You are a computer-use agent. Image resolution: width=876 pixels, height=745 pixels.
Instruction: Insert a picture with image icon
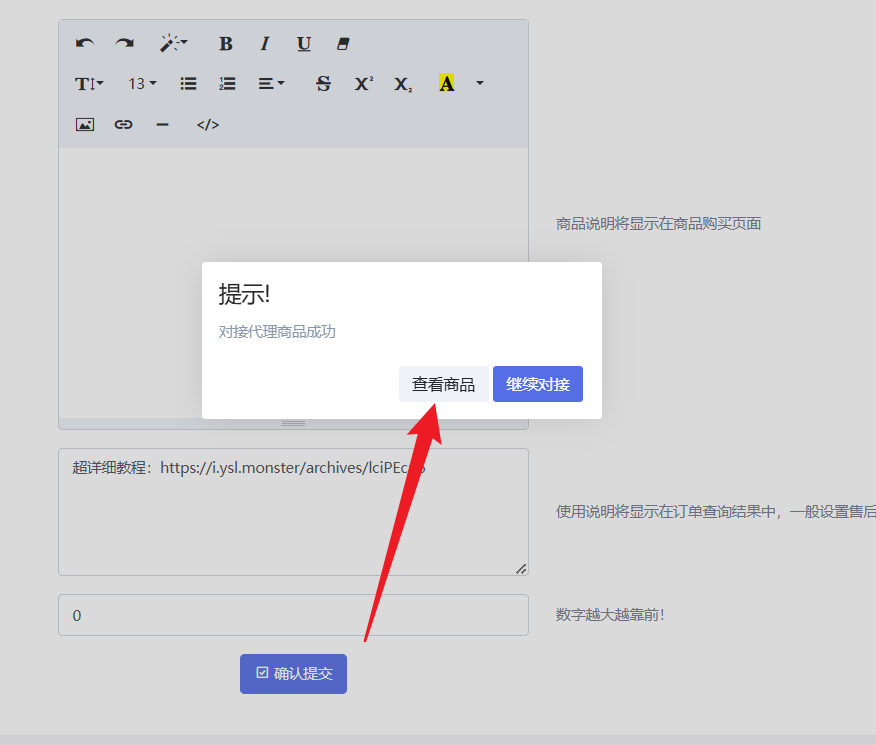[85, 125]
